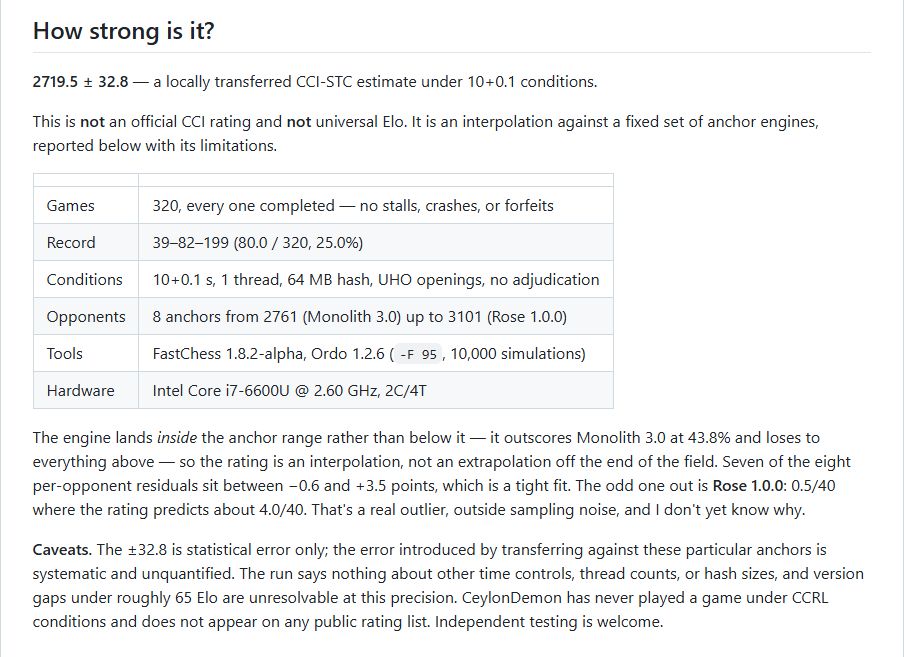Screen dimensions: 904x657
Task: Click the bold 2719.5 ± 32.8 rating
Action: coord(80,82)
